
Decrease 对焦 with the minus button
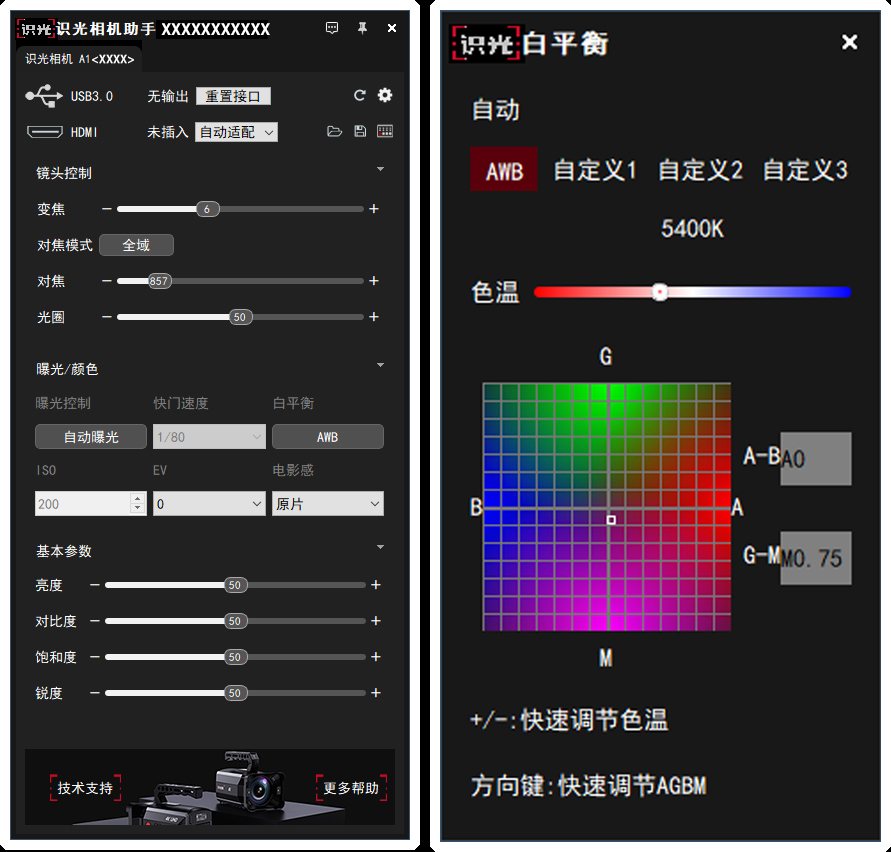point(106,281)
